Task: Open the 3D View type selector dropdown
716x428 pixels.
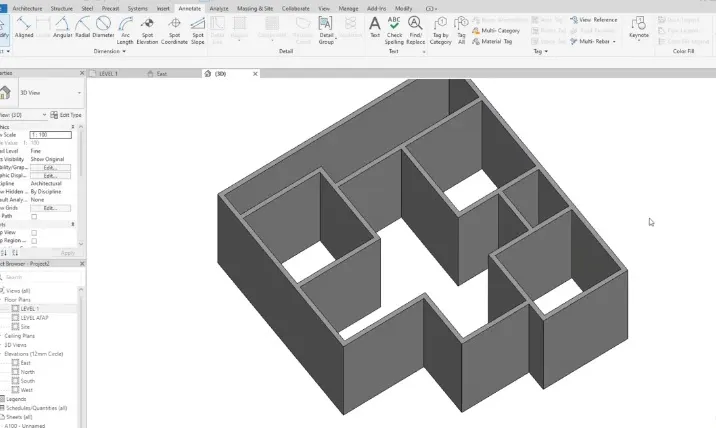Action: [x=77, y=92]
